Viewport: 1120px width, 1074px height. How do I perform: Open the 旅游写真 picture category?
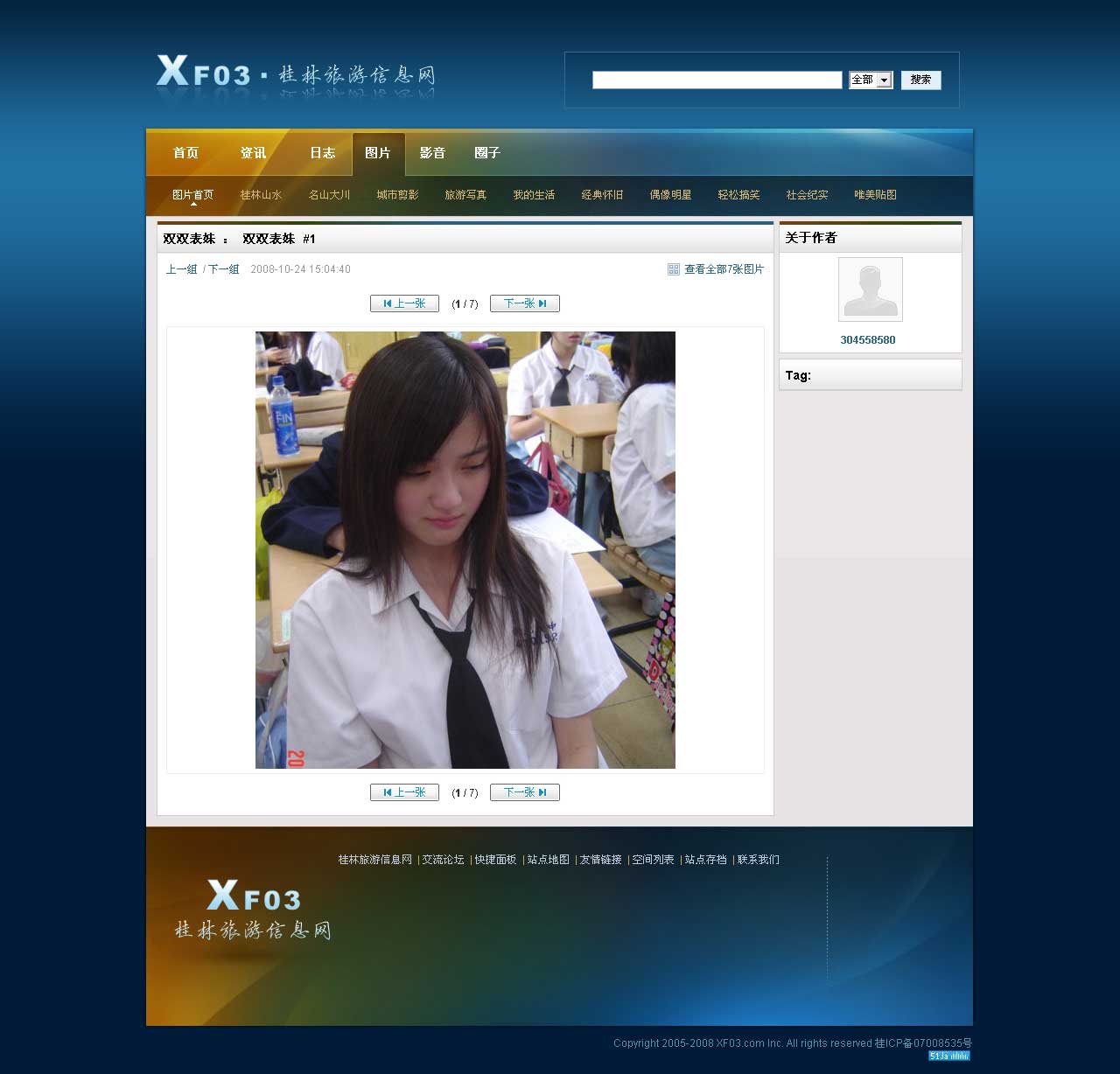tap(465, 195)
